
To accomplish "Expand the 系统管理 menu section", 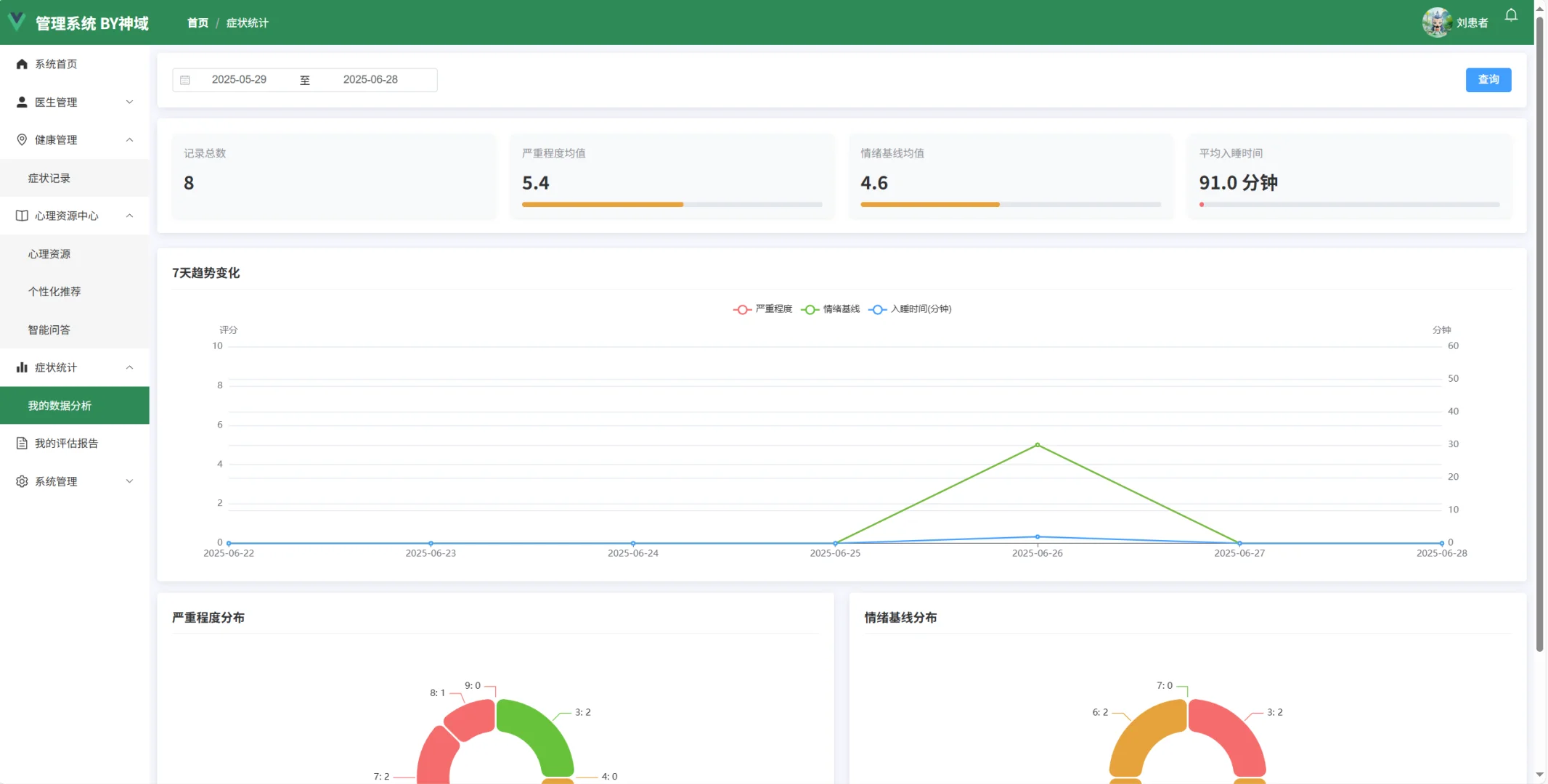I will pyautogui.click(x=130, y=481).
